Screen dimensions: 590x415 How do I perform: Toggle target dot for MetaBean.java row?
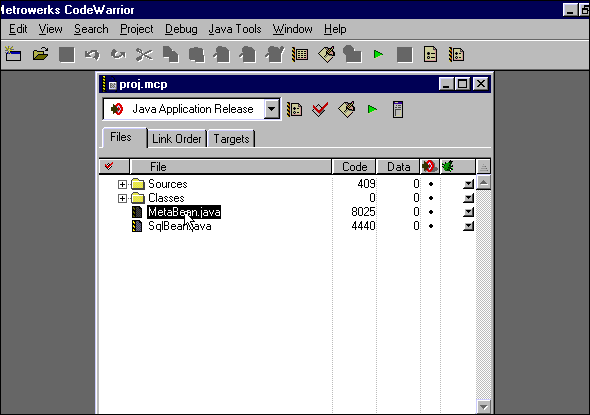coord(431,212)
